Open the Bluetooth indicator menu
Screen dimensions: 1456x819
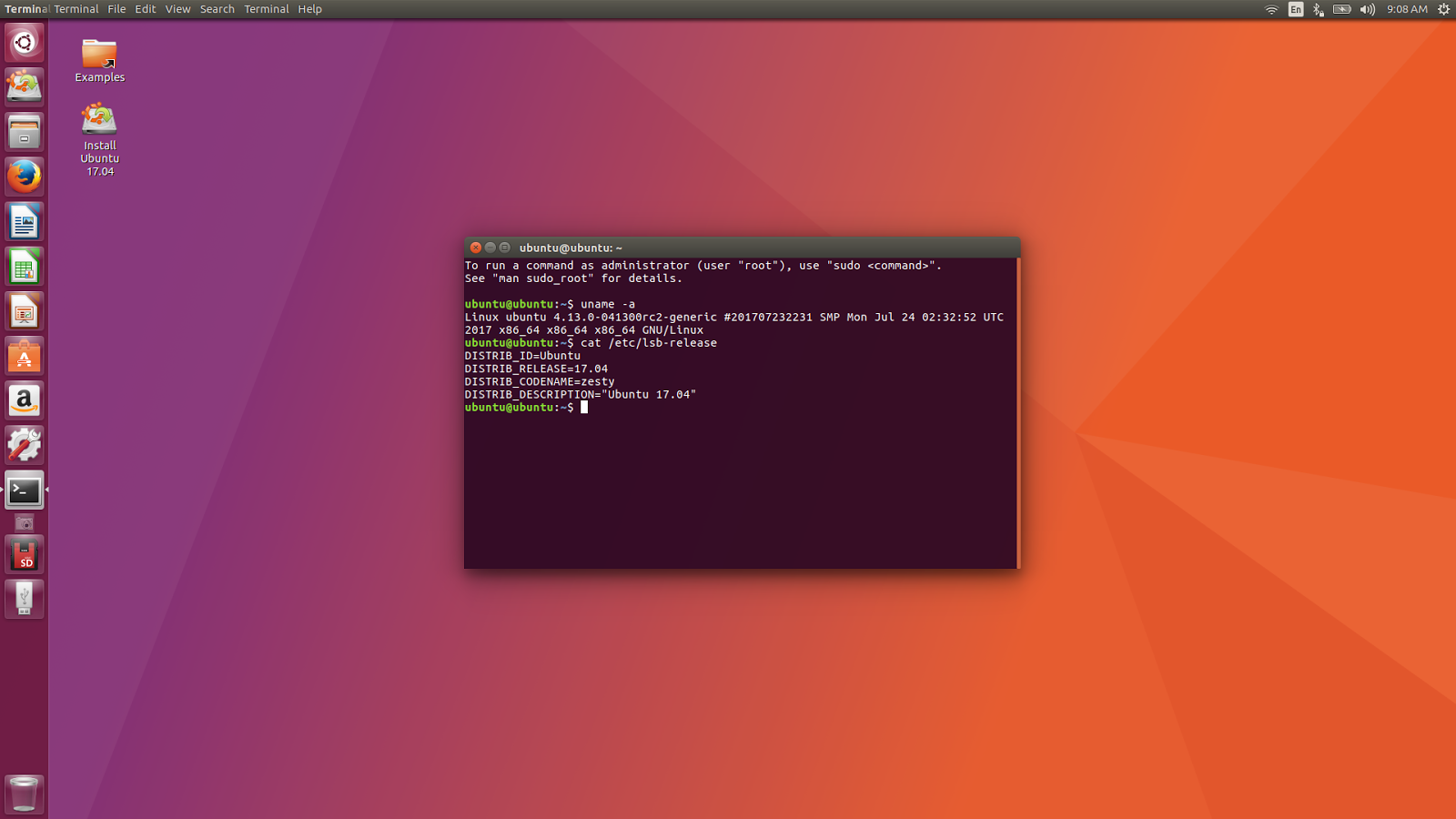pyautogui.click(x=1318, y=9)
